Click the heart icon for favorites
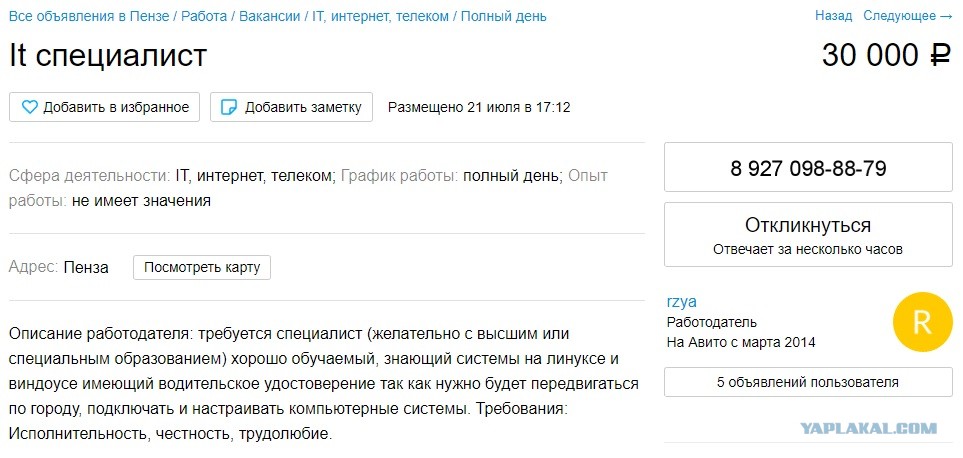963x458 pixels. pos(29,107)
